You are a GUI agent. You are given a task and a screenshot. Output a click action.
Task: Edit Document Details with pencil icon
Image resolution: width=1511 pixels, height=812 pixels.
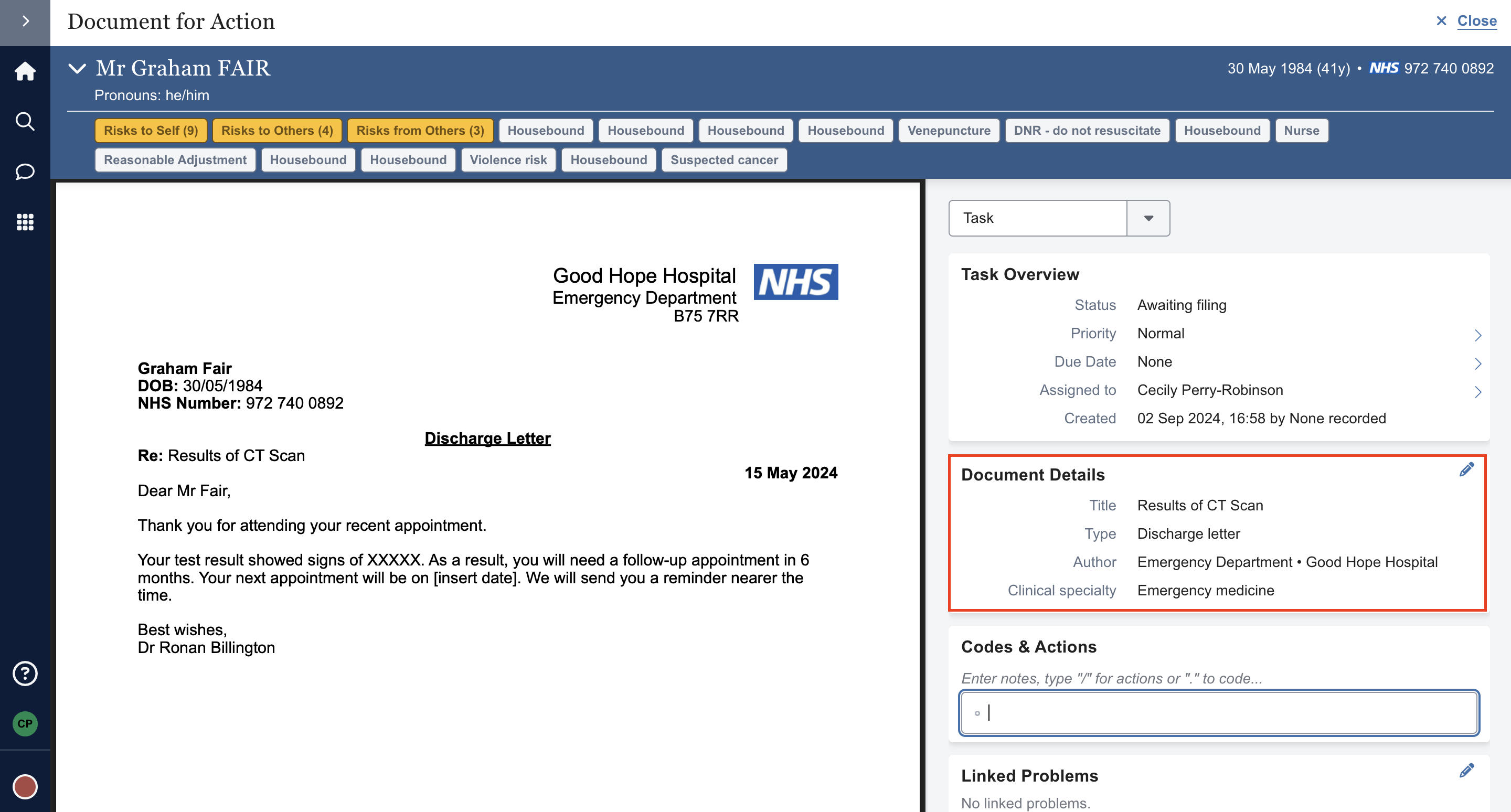[1466, 470]
